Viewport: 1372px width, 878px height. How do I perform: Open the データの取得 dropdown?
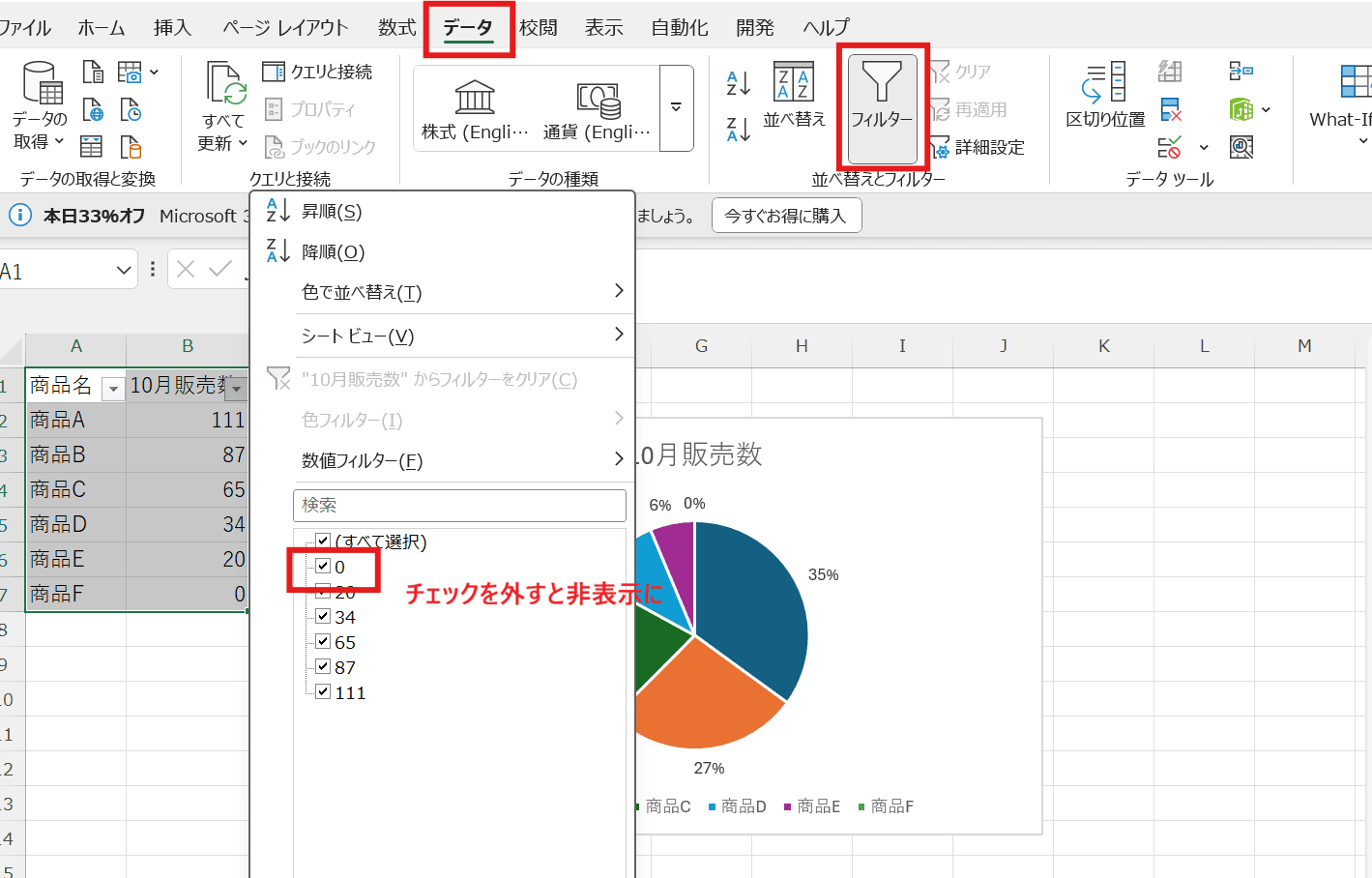[39, 106]
